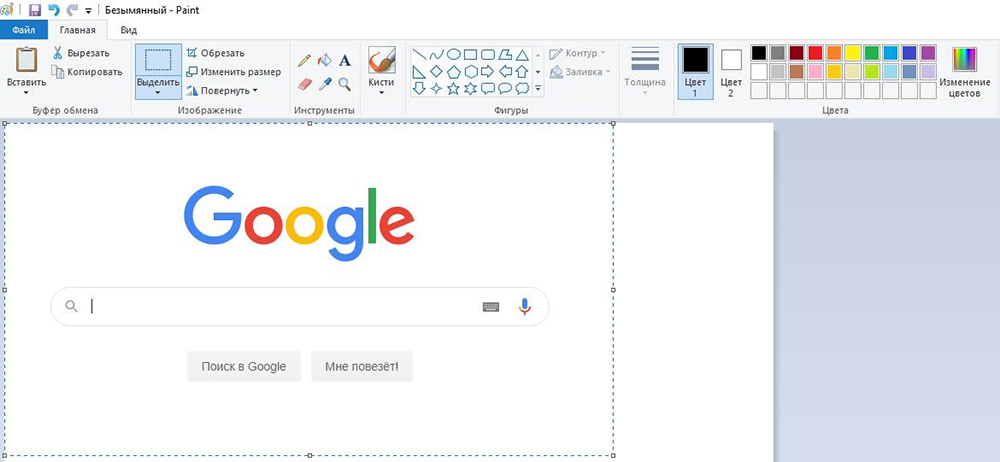The height and width of the screenshot is (462, 1000).
Task: Open the Выделить selection dropdown arrow
Action: coord(158,93)
